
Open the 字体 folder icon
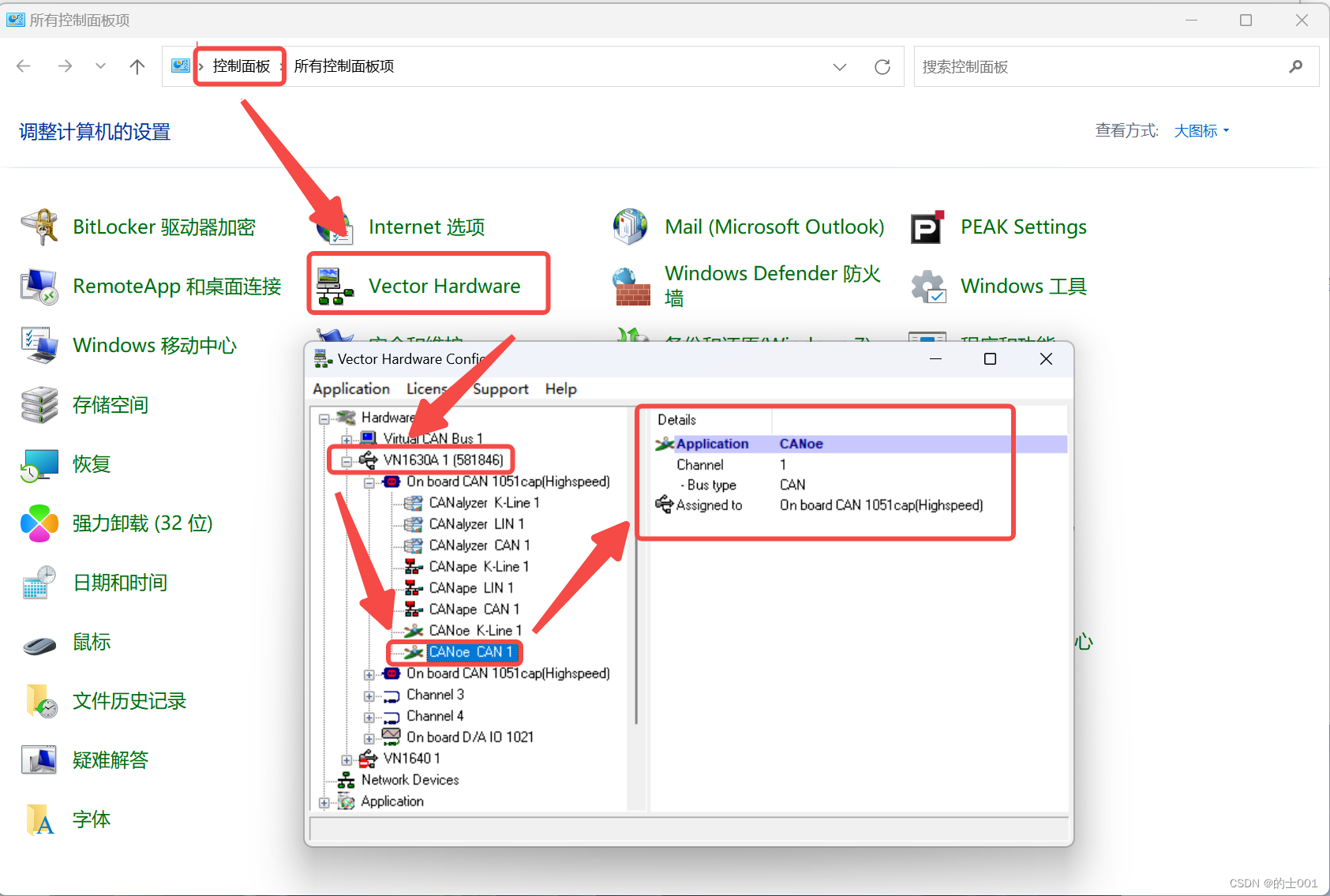point(39,819)
